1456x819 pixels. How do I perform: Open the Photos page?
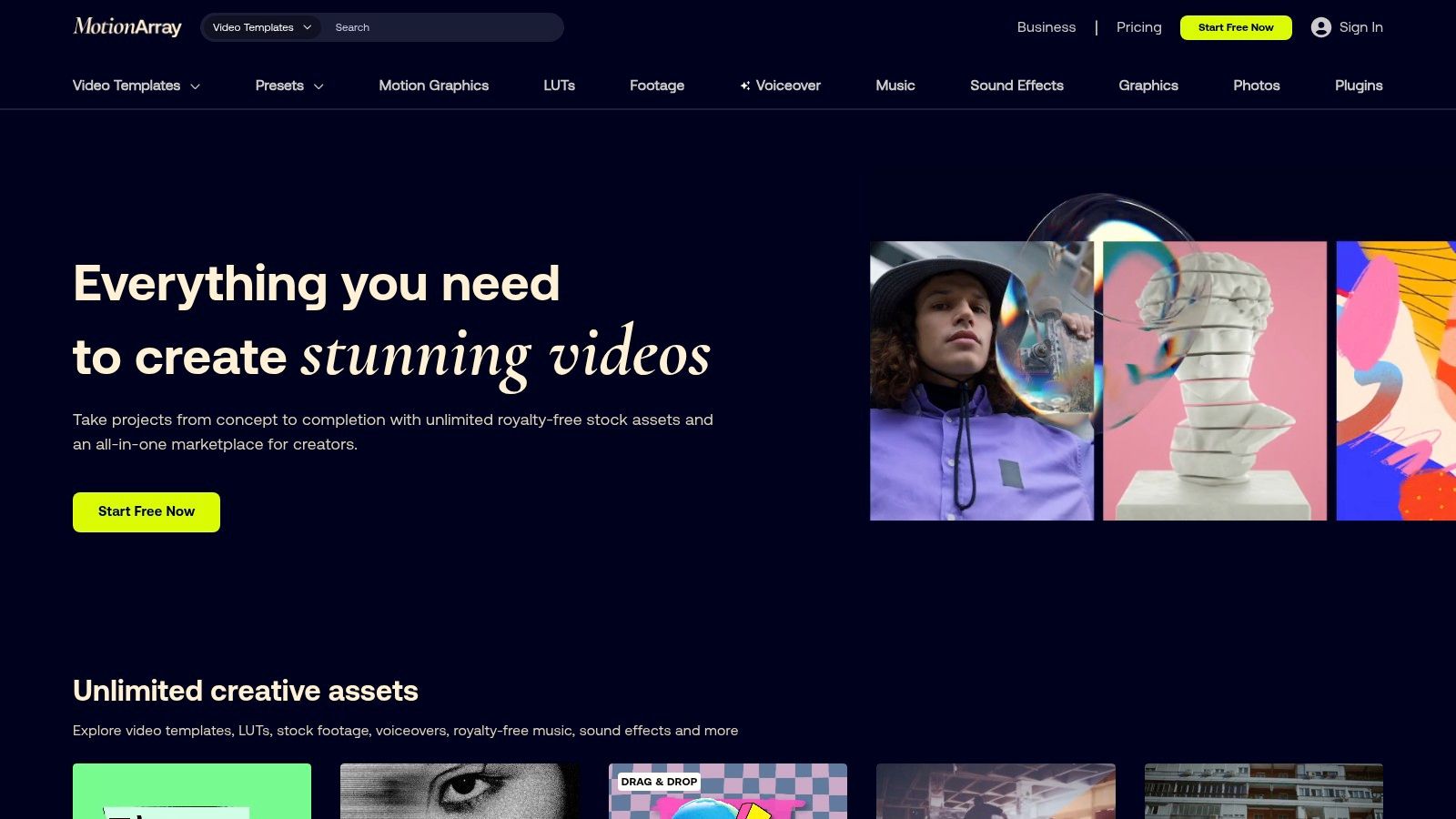[x=1257, y=86]
